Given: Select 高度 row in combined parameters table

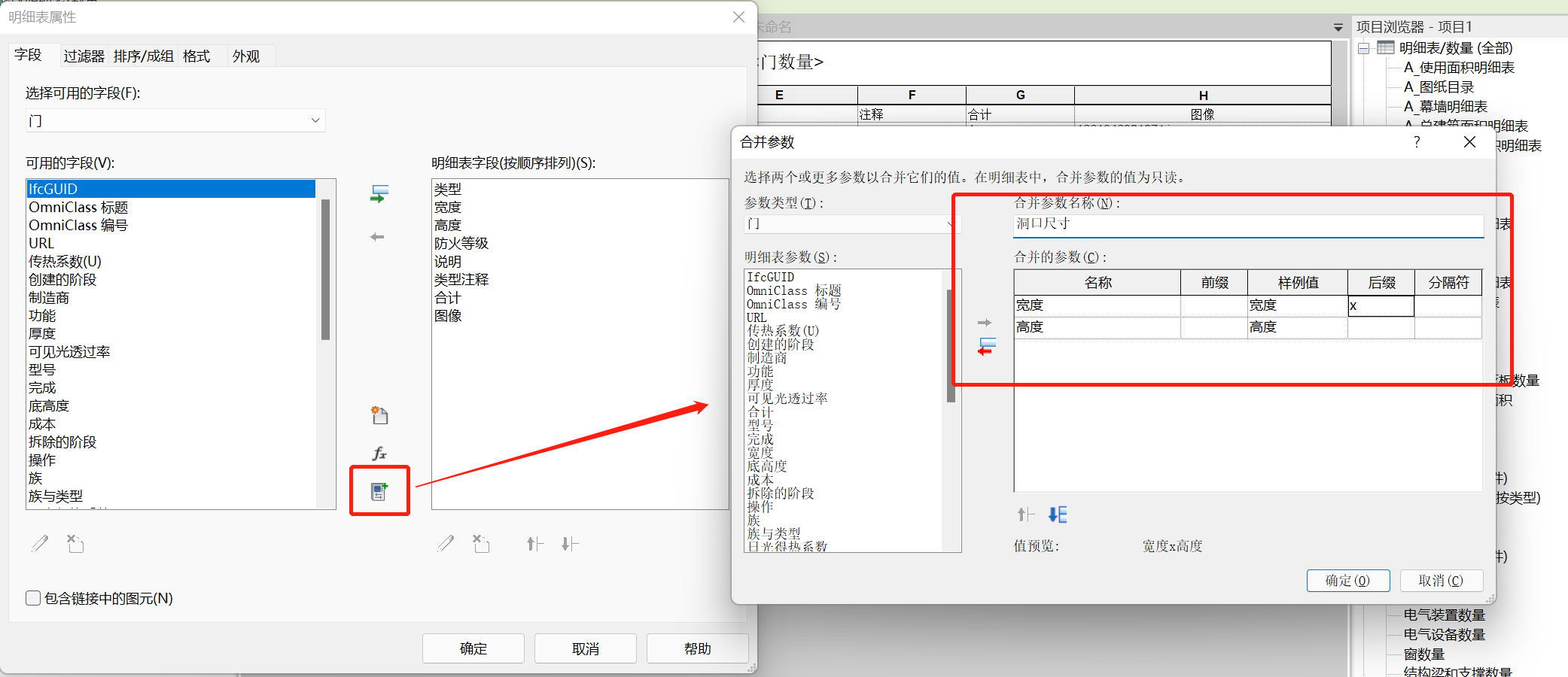Looking at the screenshot, I should click(x=1248, y=327).
